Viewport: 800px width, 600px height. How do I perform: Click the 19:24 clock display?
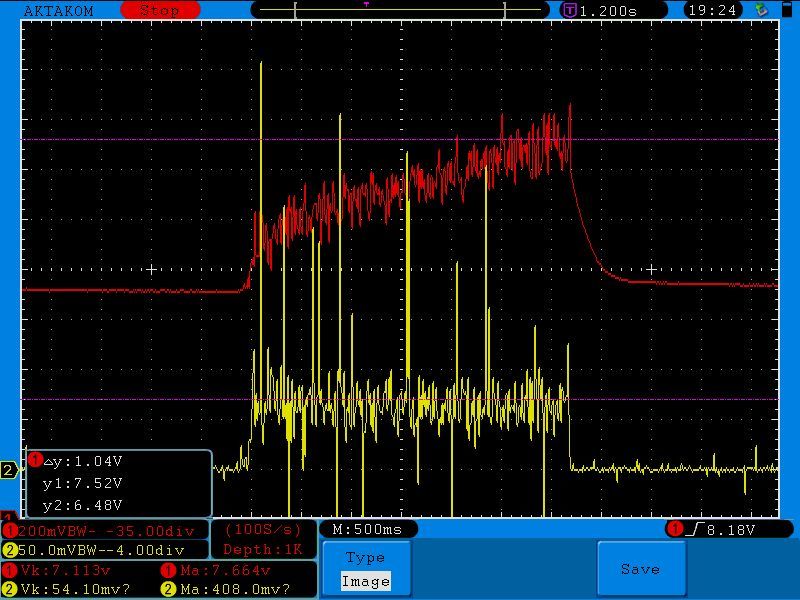[712, 10]
